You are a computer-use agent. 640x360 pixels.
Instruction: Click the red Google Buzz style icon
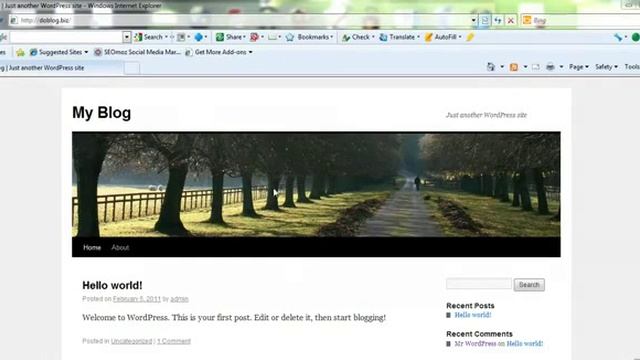click(x=254, y=37)
